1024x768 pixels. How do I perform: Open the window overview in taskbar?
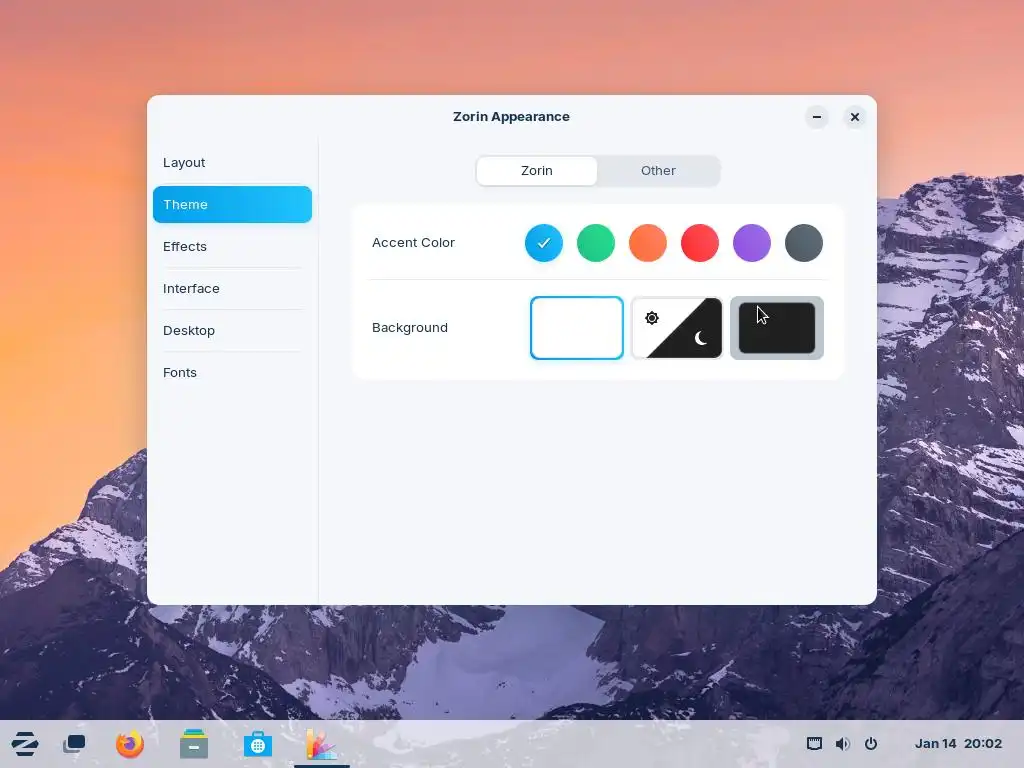coord(74,744)
